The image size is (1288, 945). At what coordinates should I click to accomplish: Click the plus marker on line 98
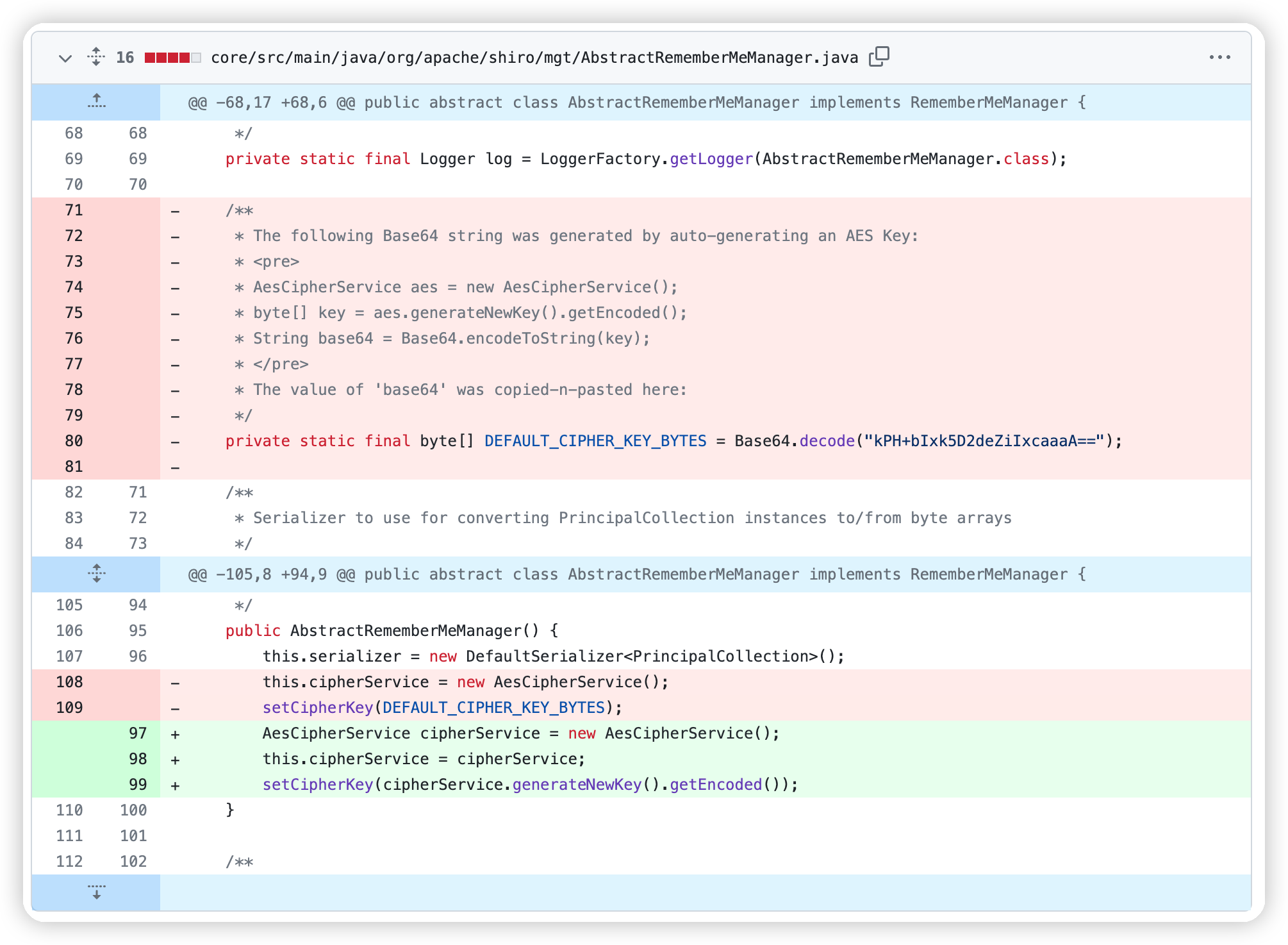(x=175, y=760)
